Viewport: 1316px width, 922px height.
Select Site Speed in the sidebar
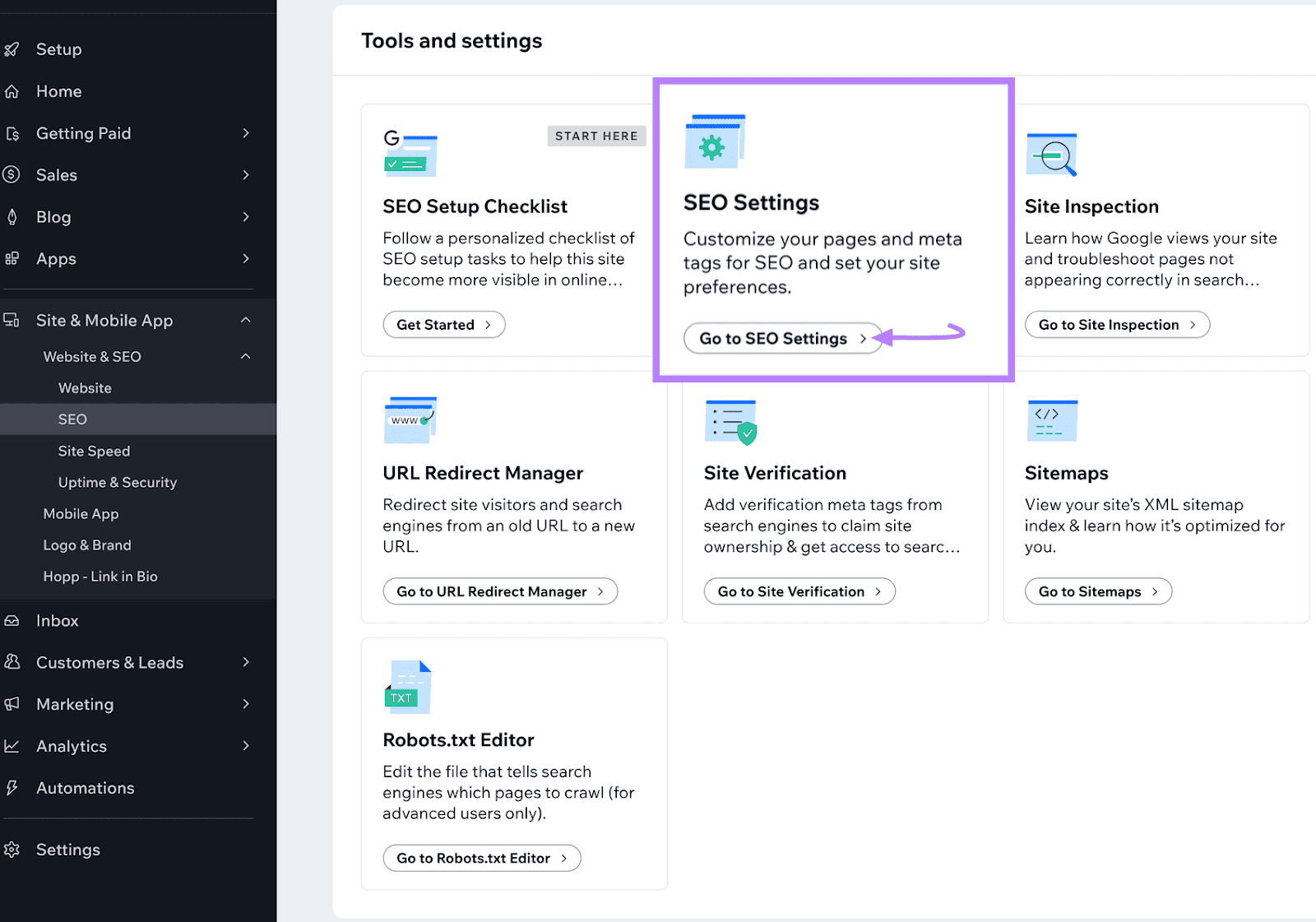point(94,451)
